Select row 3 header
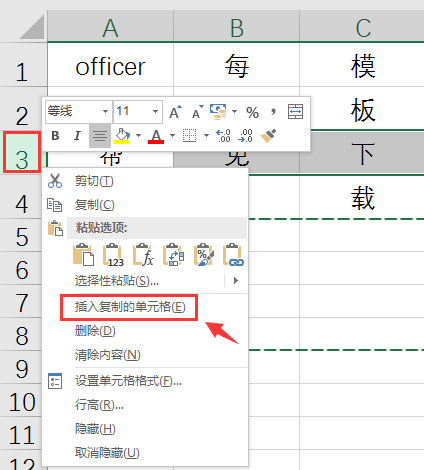The width and height of the screenshot is (424, 470). [22, 152]
